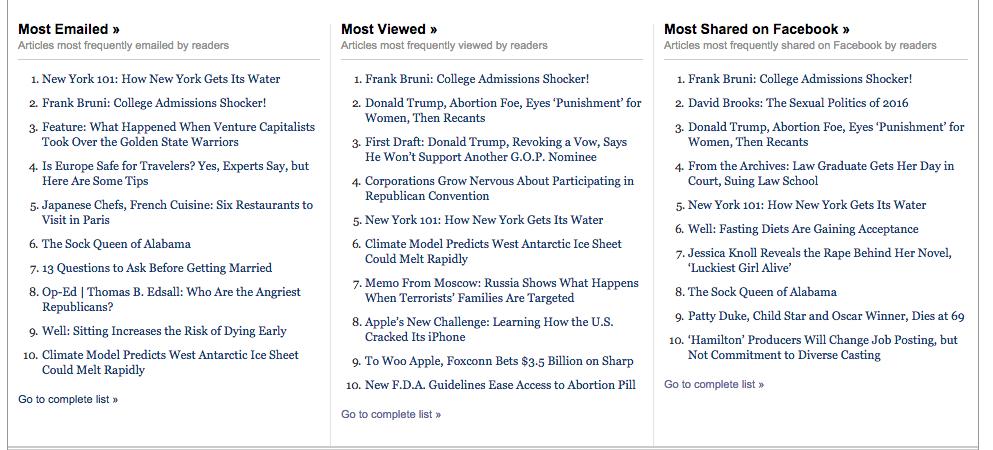Image resolution: width=993 pixels, height=450 pixels.
Task: Open the Golden State Warriors venture capitalists feature
Action: tap(178, 135)
